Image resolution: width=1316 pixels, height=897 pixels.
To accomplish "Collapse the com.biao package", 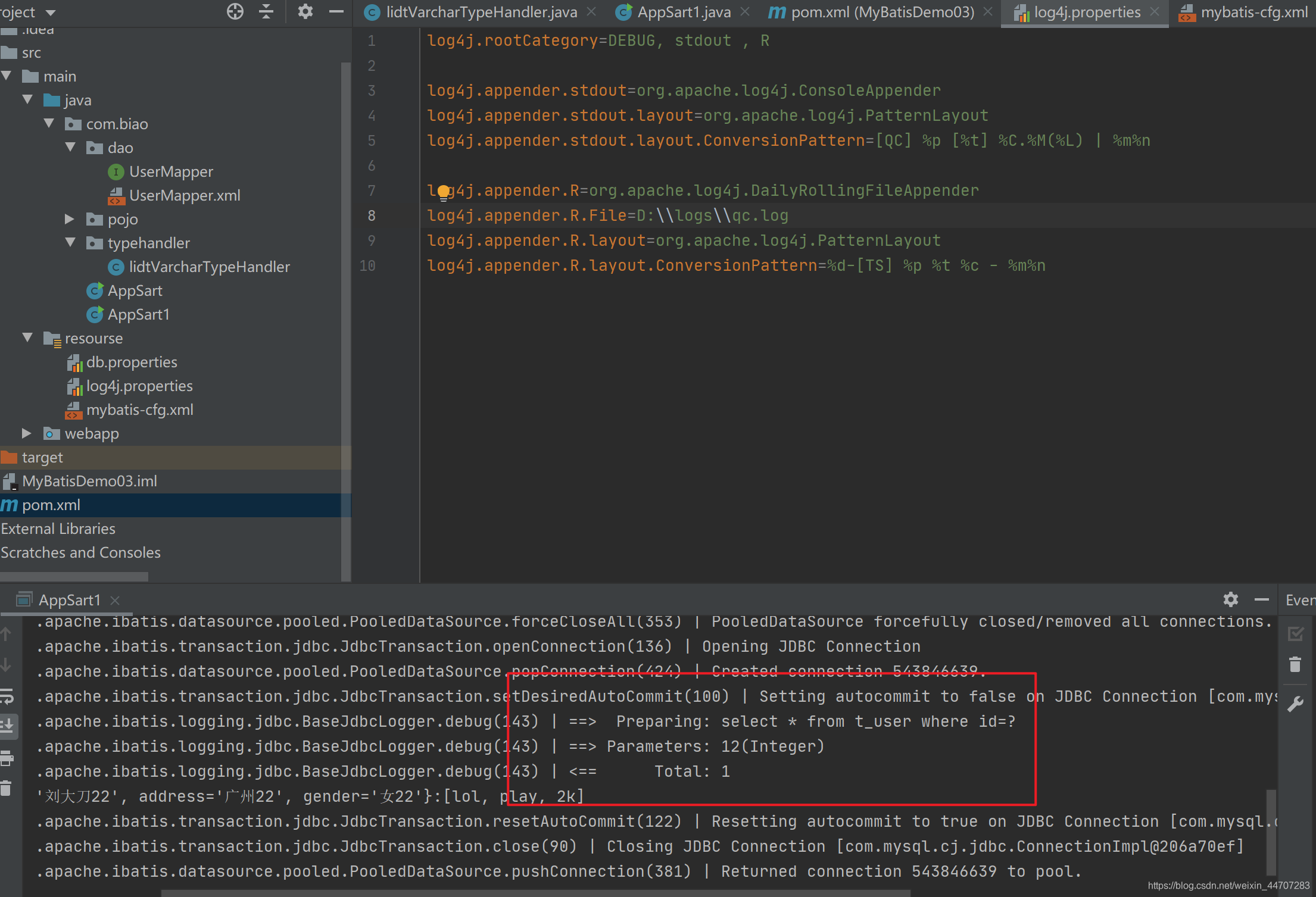I will pos(49,123).
